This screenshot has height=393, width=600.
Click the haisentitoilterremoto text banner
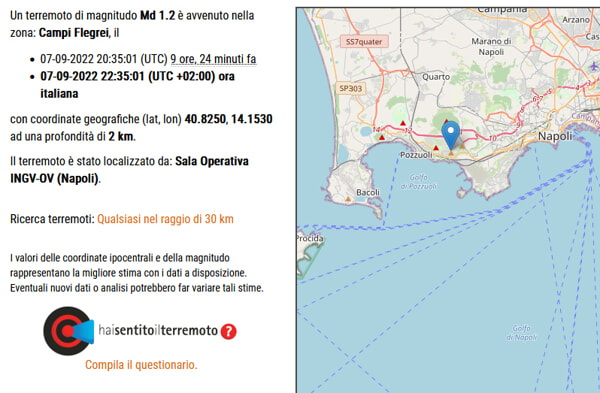158,330
